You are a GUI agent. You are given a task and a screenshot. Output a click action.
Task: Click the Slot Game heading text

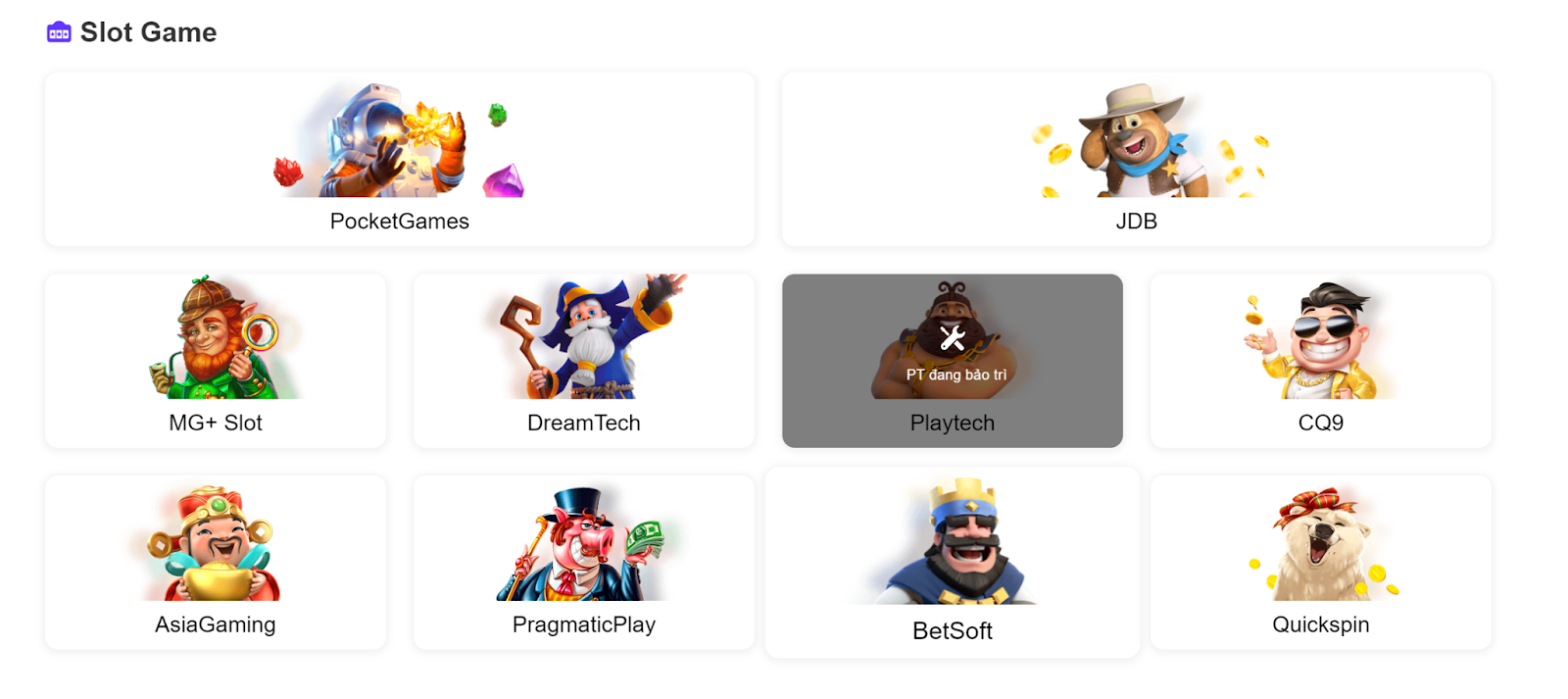click(x=149, y=32)
